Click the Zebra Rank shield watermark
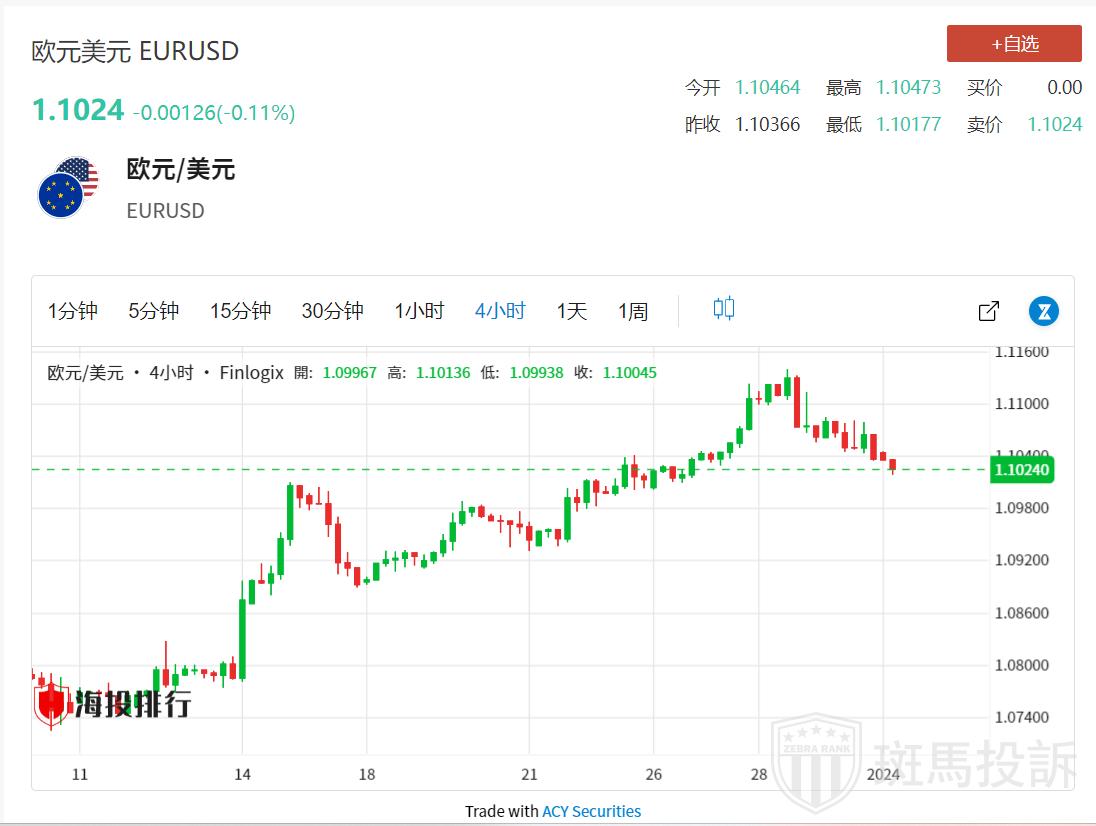Screen dimensions: 1096x826 [817, 763]
